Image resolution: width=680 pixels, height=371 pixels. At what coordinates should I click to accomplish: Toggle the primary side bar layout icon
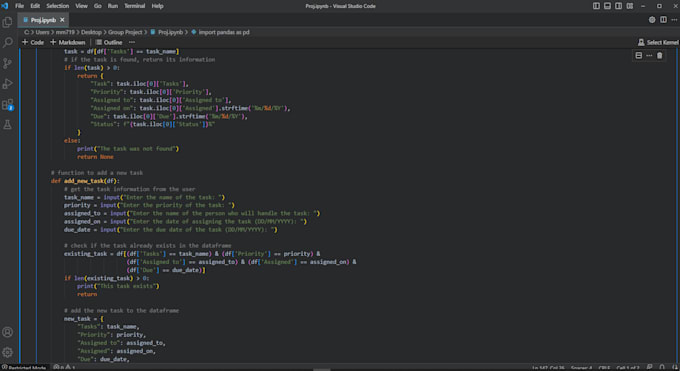[x=596, y=6]
